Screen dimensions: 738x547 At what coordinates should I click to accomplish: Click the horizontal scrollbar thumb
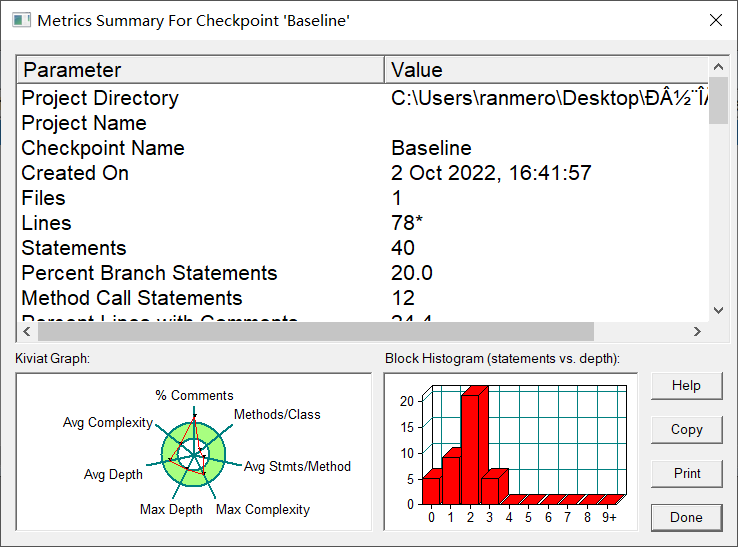(x=316, y=331)
